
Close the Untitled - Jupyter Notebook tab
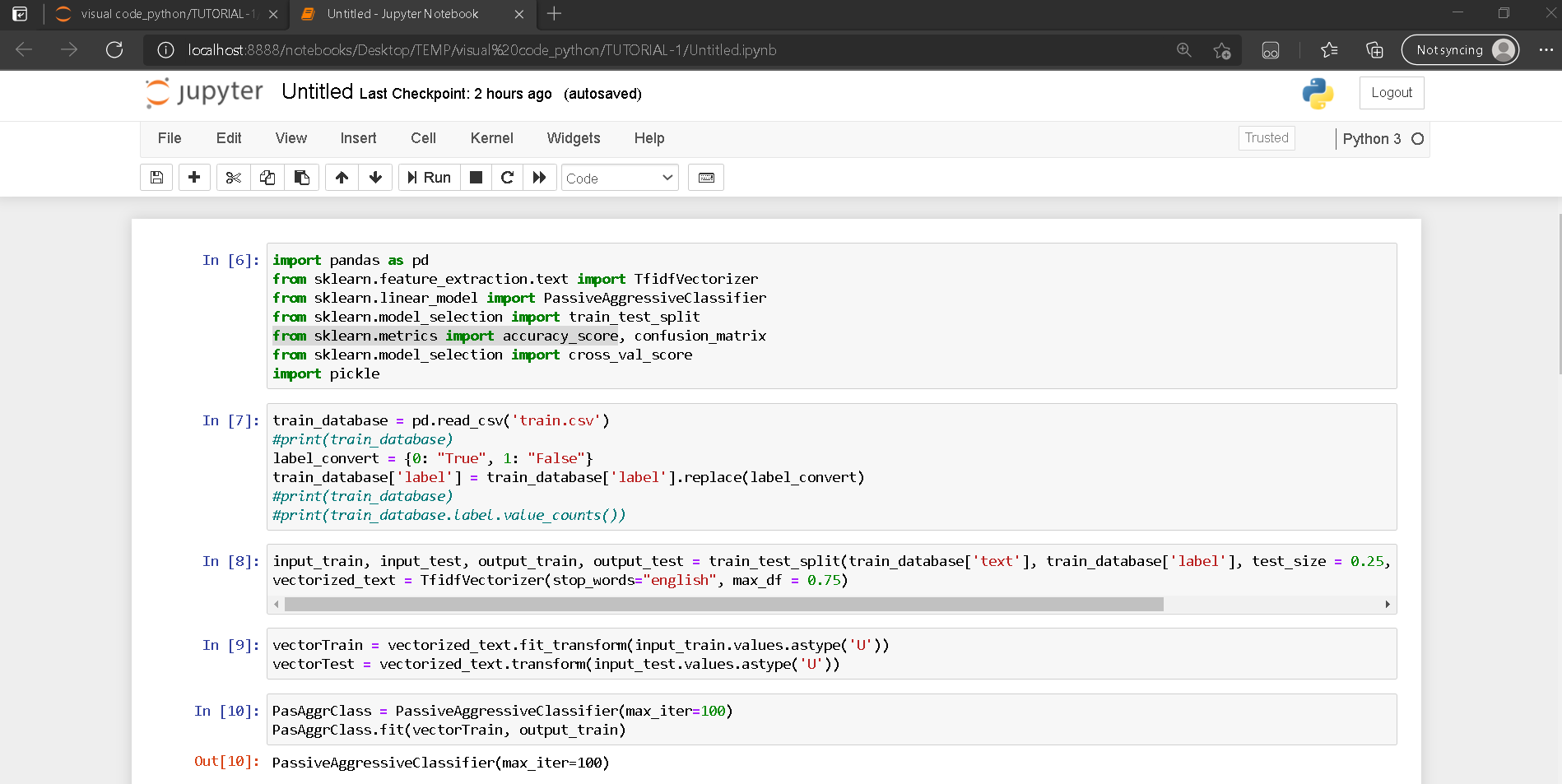pyautogui.click(x=518, y=14)
